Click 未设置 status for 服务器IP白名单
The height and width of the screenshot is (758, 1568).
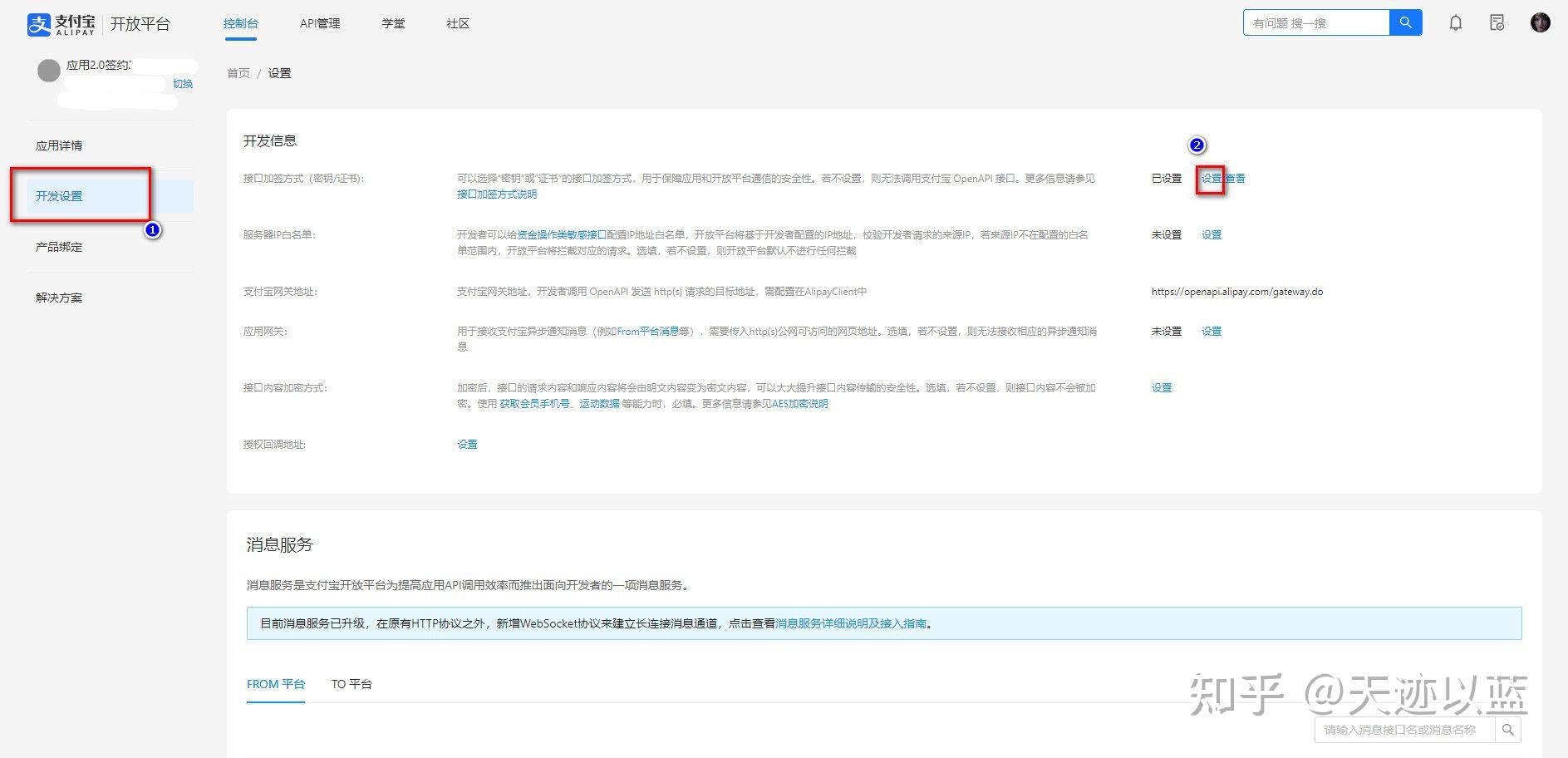1167,234
